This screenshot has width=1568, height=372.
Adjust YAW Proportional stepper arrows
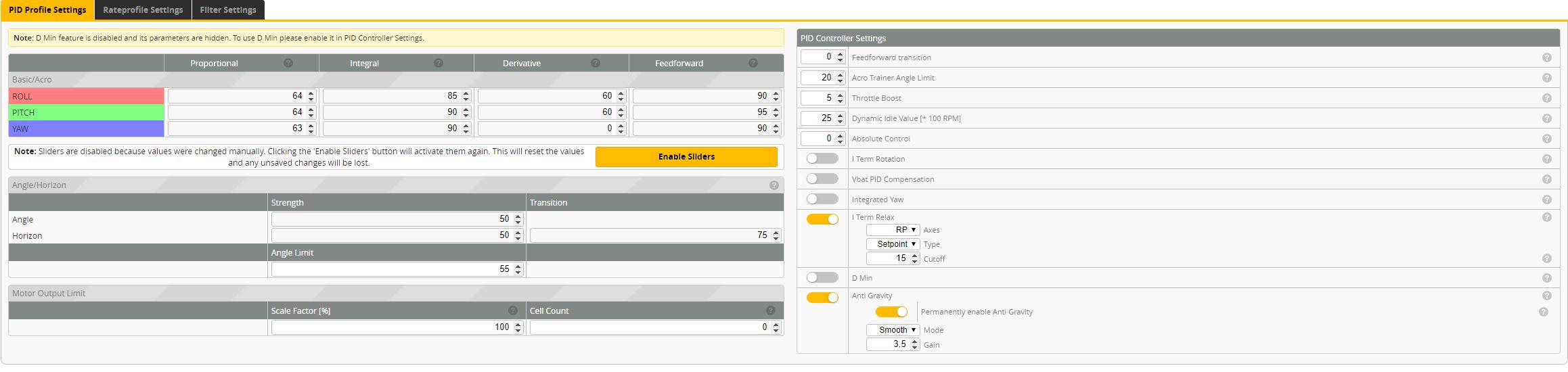311,129
